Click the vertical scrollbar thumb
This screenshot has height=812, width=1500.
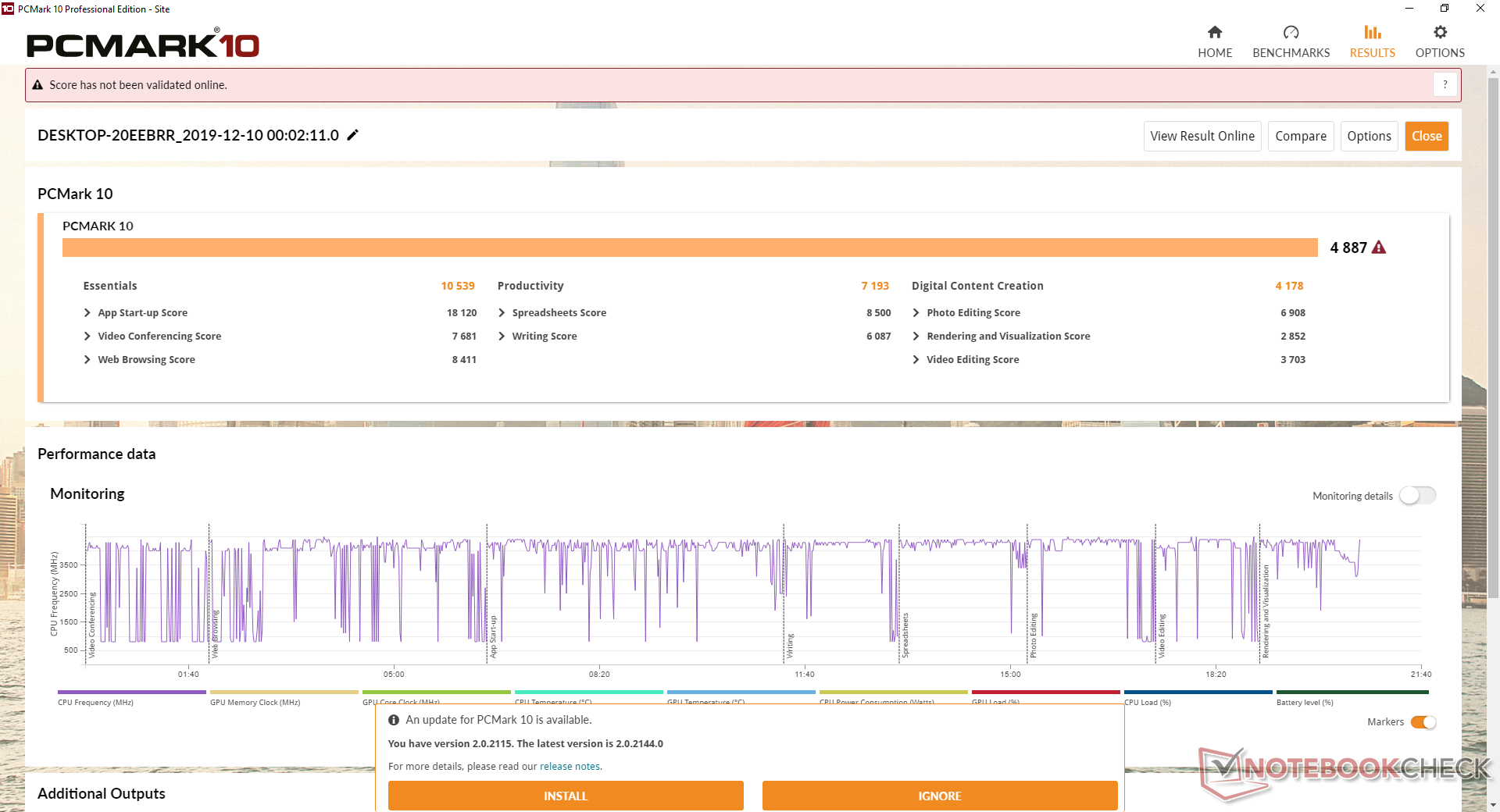click(1493, 340)
